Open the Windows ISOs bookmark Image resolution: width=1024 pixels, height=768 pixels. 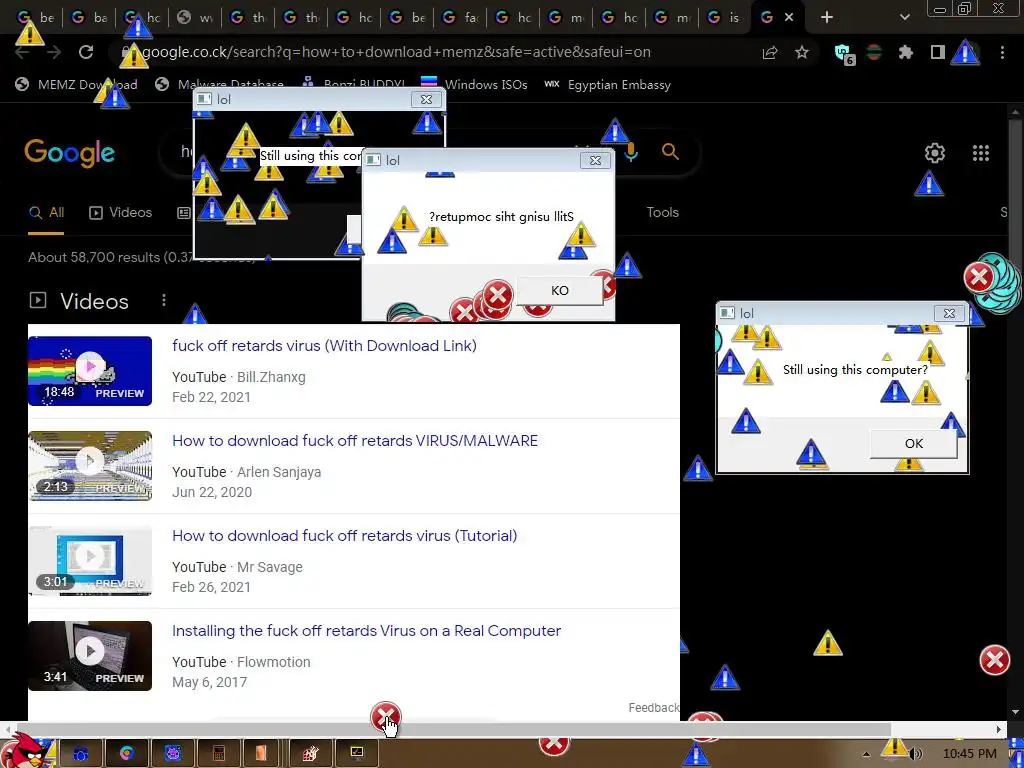point(474,85)
